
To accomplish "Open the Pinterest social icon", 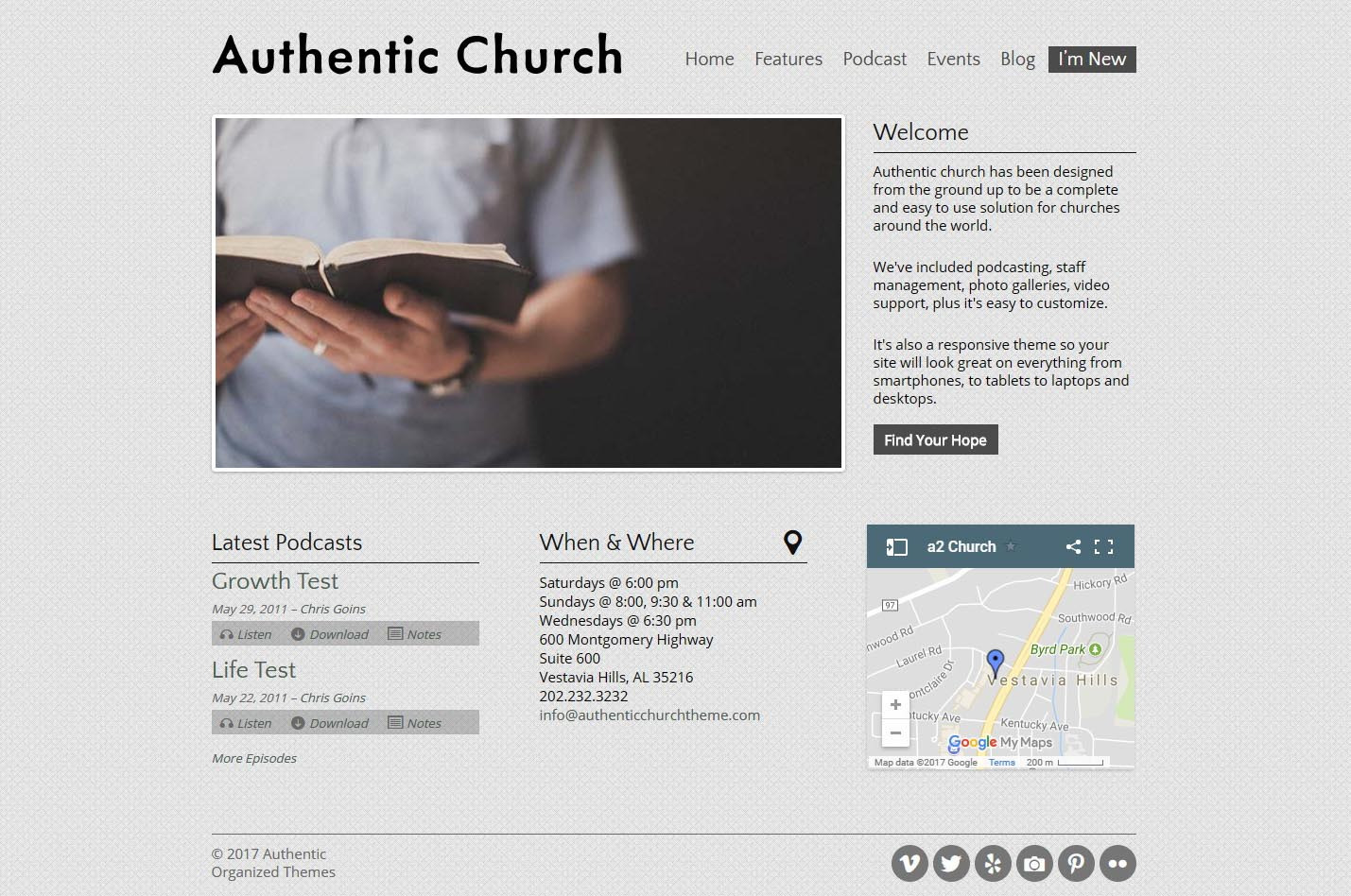I will [1076, 863].
